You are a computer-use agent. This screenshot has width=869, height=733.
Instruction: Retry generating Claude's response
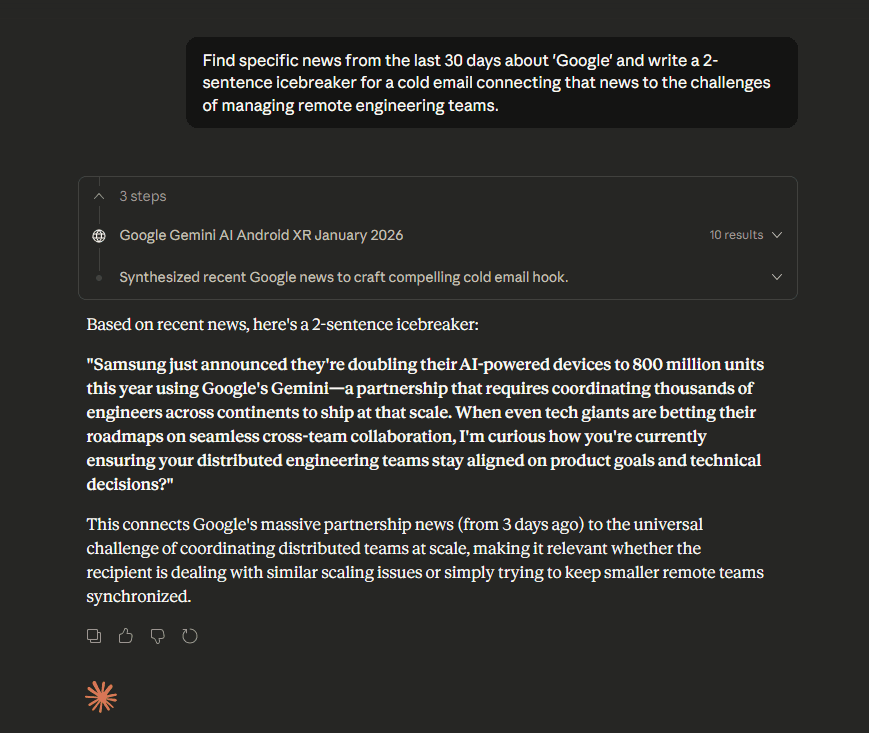[190, 635]
